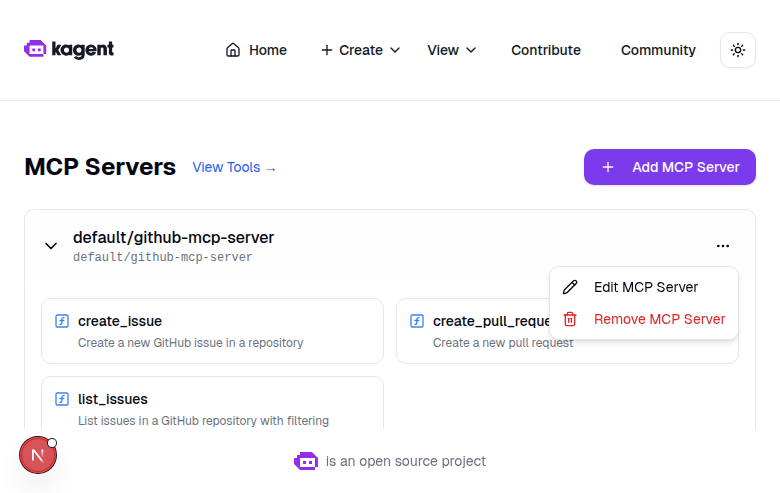The width and height of the screenshot is (780, 493).
Task: Click the pencil icon beside Edit MCP Server
Action: pyautogui.click(x=570, y=287)
